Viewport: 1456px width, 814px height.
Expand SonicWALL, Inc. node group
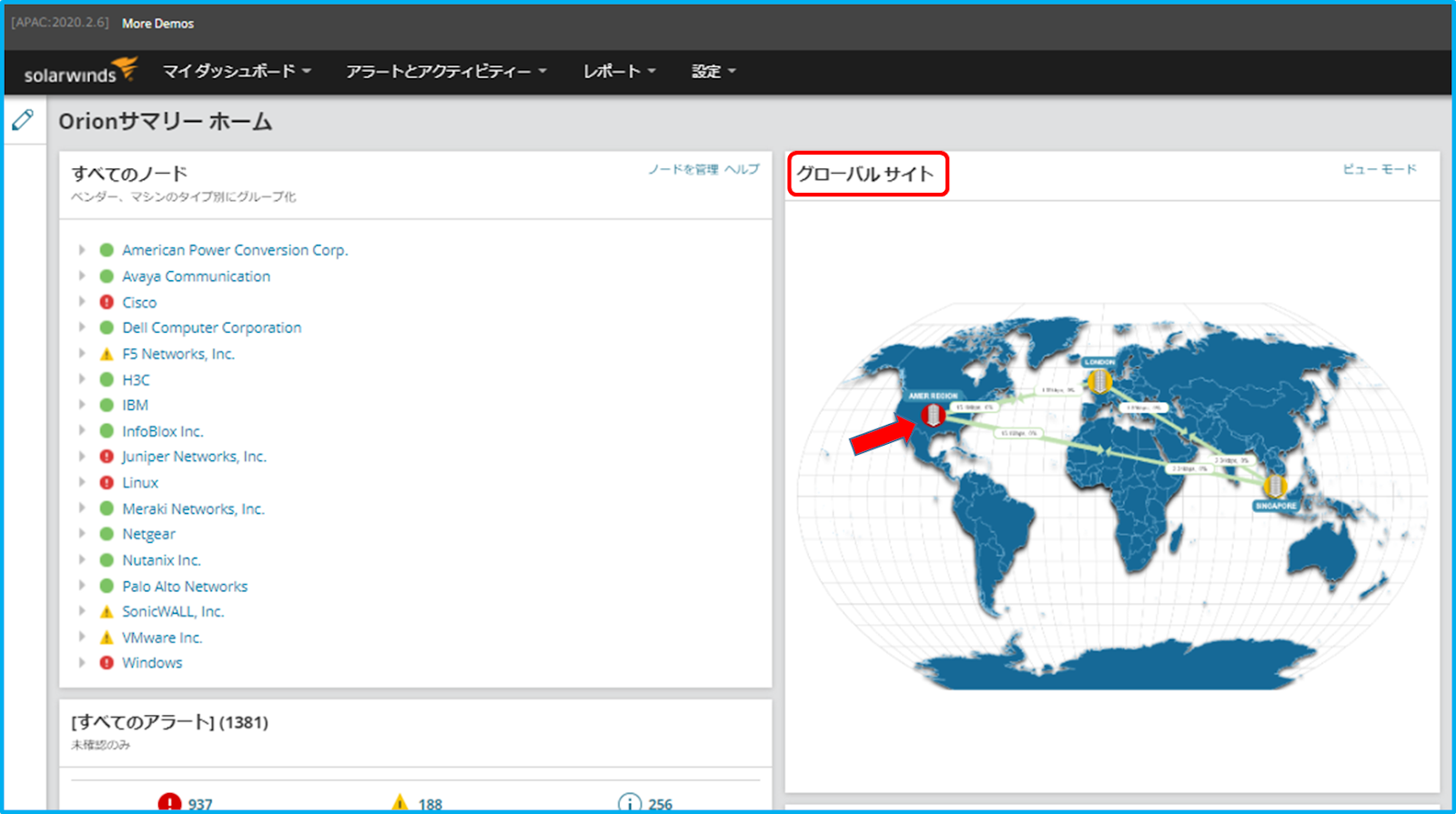pos(82,611)
